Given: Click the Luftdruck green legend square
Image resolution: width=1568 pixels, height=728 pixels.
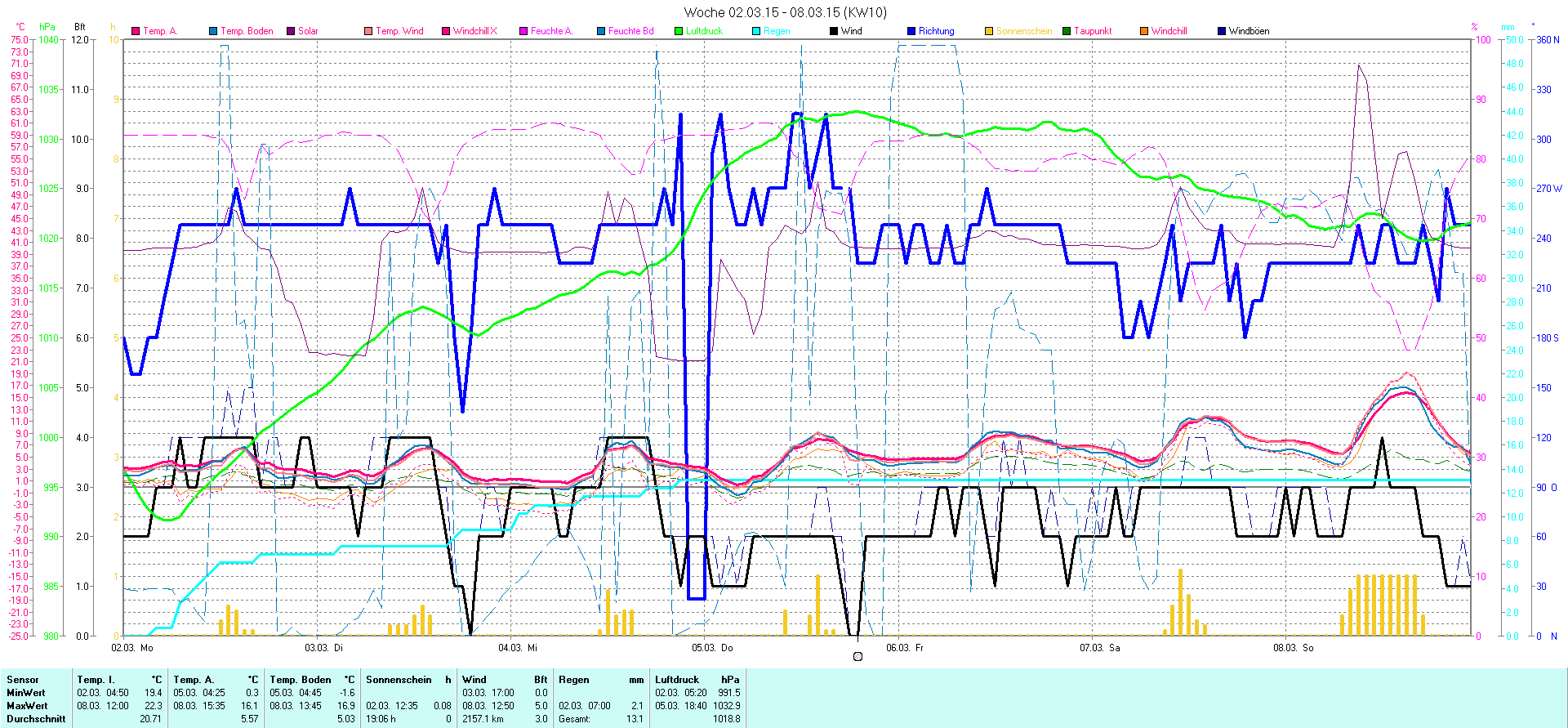Looking at the screenshot, I should pyautogui.click(x=679, y=31).
